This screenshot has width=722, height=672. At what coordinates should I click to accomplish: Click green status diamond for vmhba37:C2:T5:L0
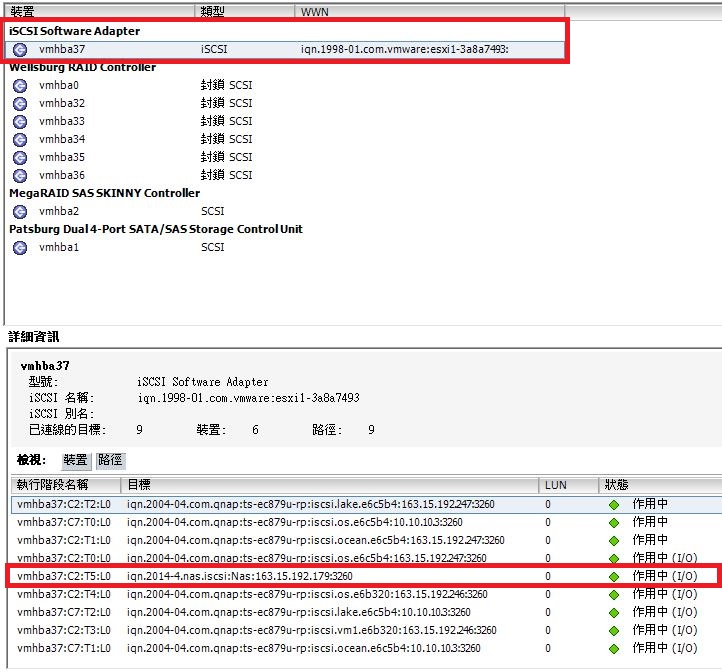(614, 576)
